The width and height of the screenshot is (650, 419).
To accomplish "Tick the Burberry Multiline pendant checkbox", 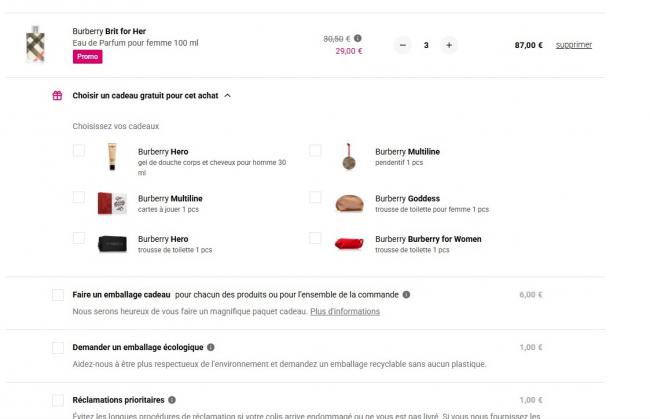I will coord(315,151).
